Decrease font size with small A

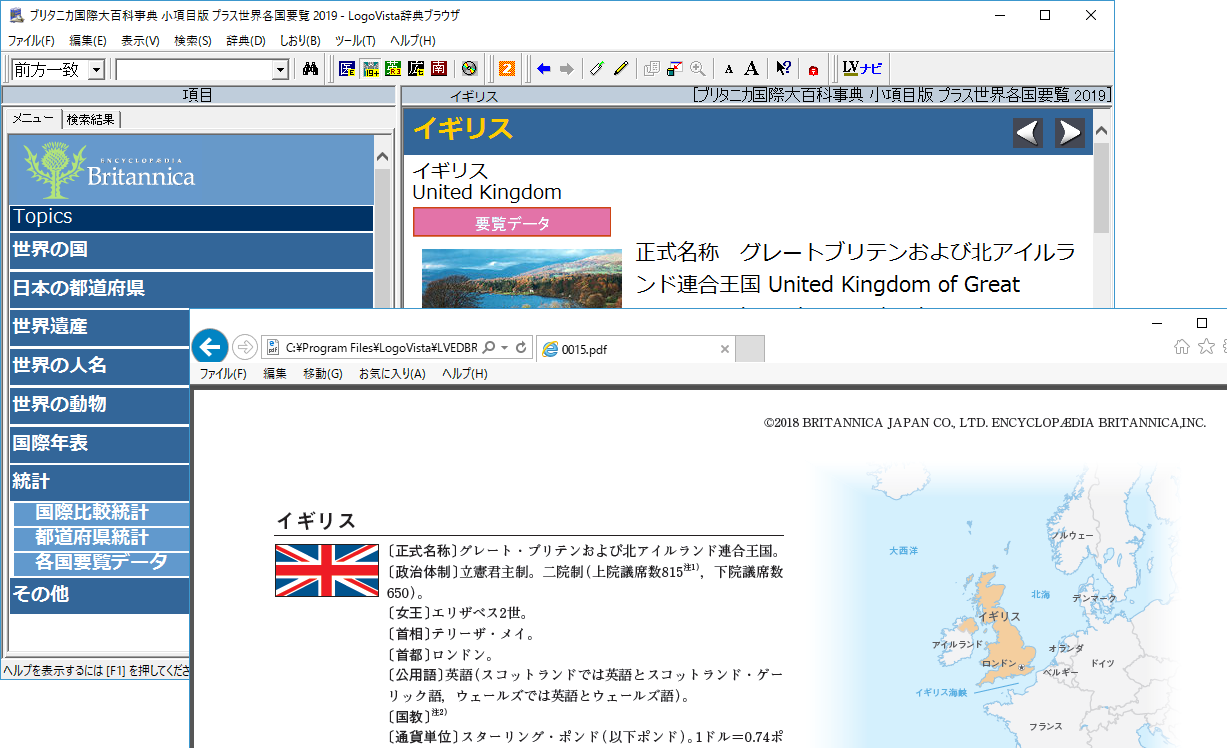729,69
